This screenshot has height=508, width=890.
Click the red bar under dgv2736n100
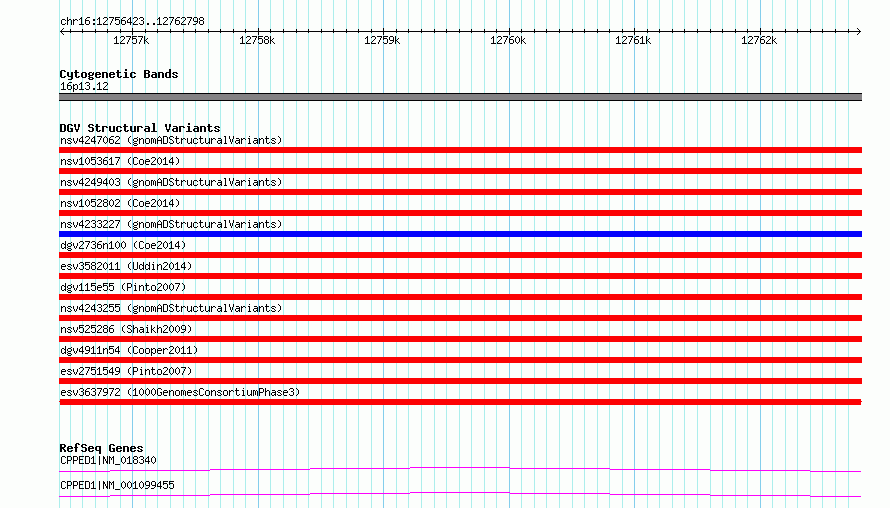coord(460,255)
